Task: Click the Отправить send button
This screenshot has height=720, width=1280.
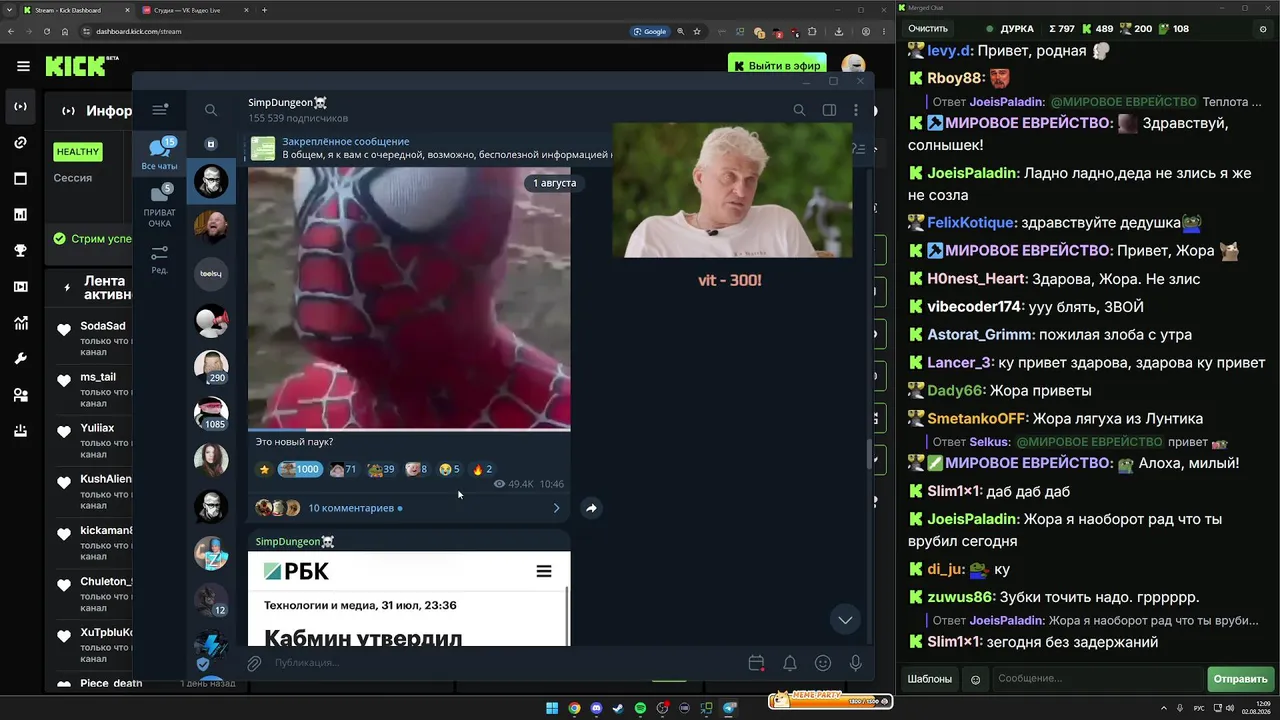Action: point(1240,679)
